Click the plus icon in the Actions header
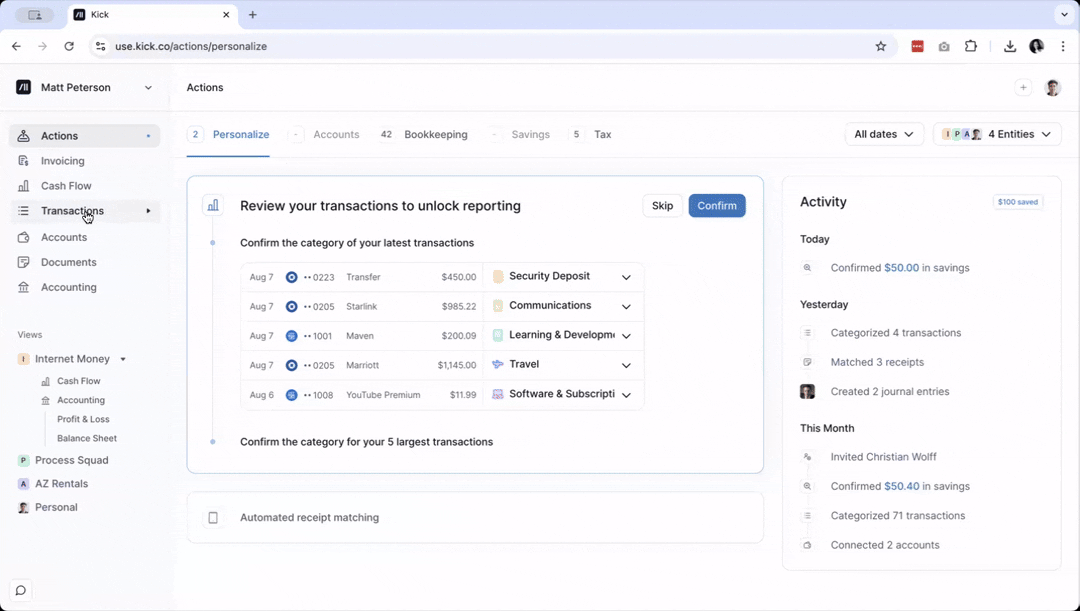 (x=1023, y=88)
